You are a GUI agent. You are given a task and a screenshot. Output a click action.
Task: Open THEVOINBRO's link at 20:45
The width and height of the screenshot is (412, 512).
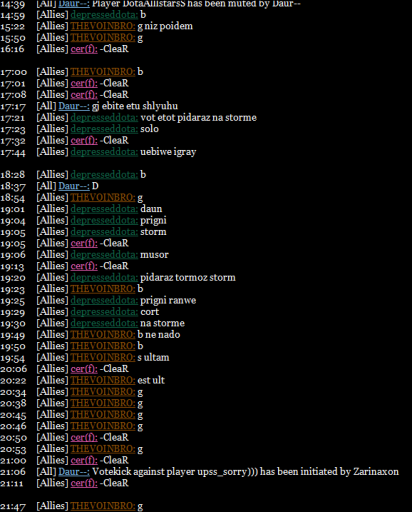pyautogui.click(x=103, y=415)
